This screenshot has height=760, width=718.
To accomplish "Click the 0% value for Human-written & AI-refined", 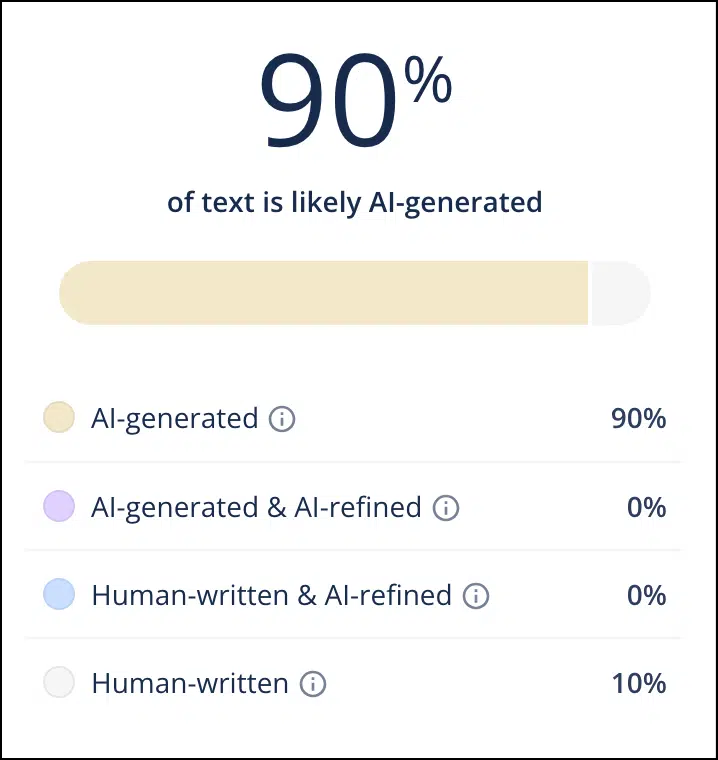I will point(646,595).
